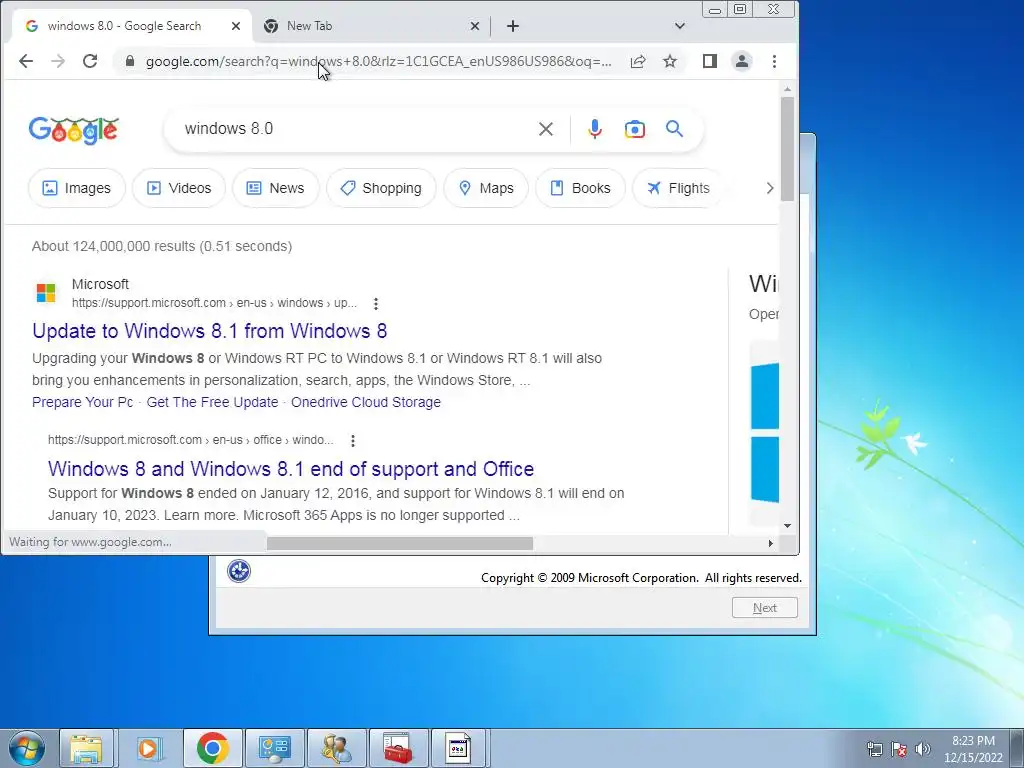This screenshot has width=1024, height=768.
Task: Click the horizontal scrollbar thumb
Action: coord(400,543)
